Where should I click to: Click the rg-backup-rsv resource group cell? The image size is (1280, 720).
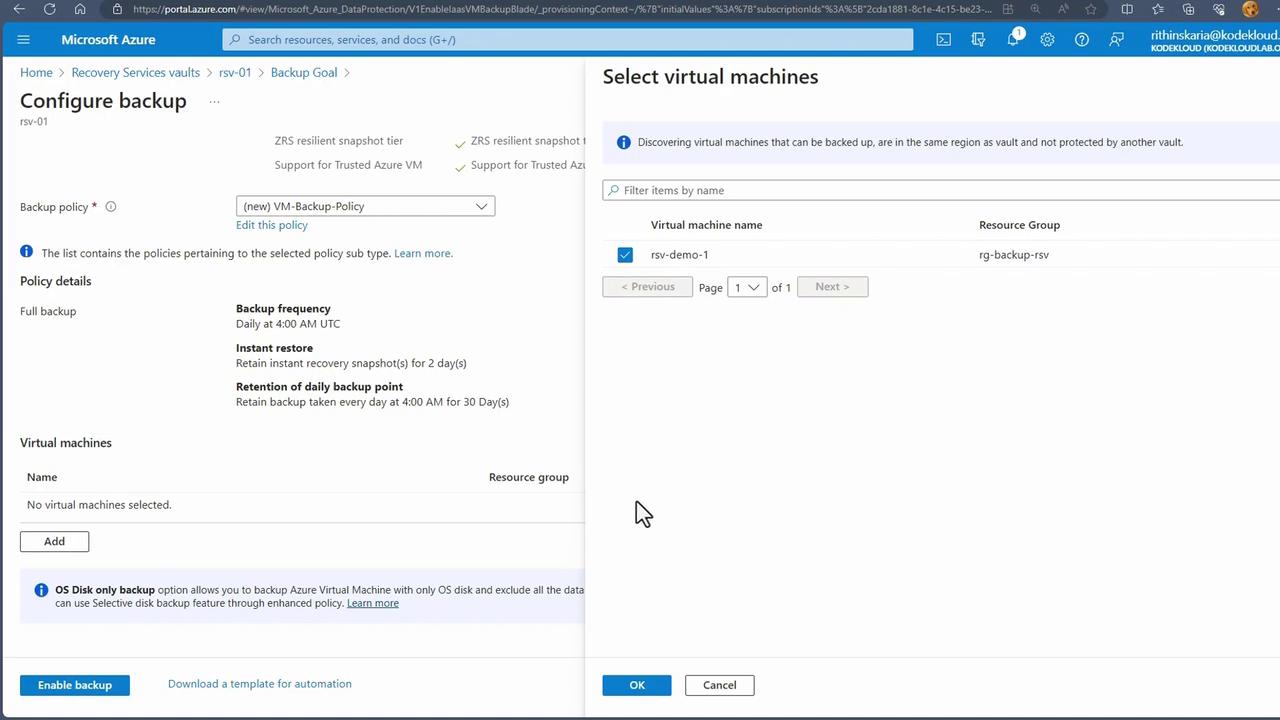tap(1014, 255)
